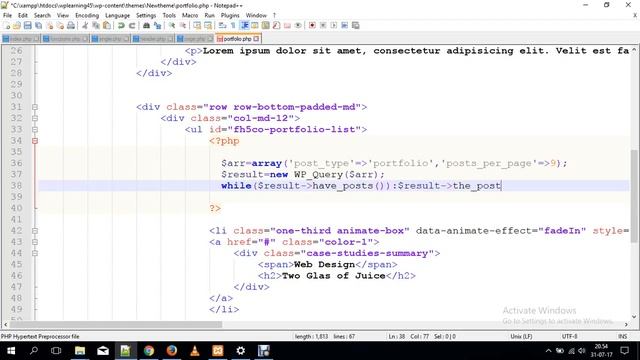The height and width of the screenshot is (360, 640).
Task: Open the Encoding menu
Action: [x=87, y=15]
